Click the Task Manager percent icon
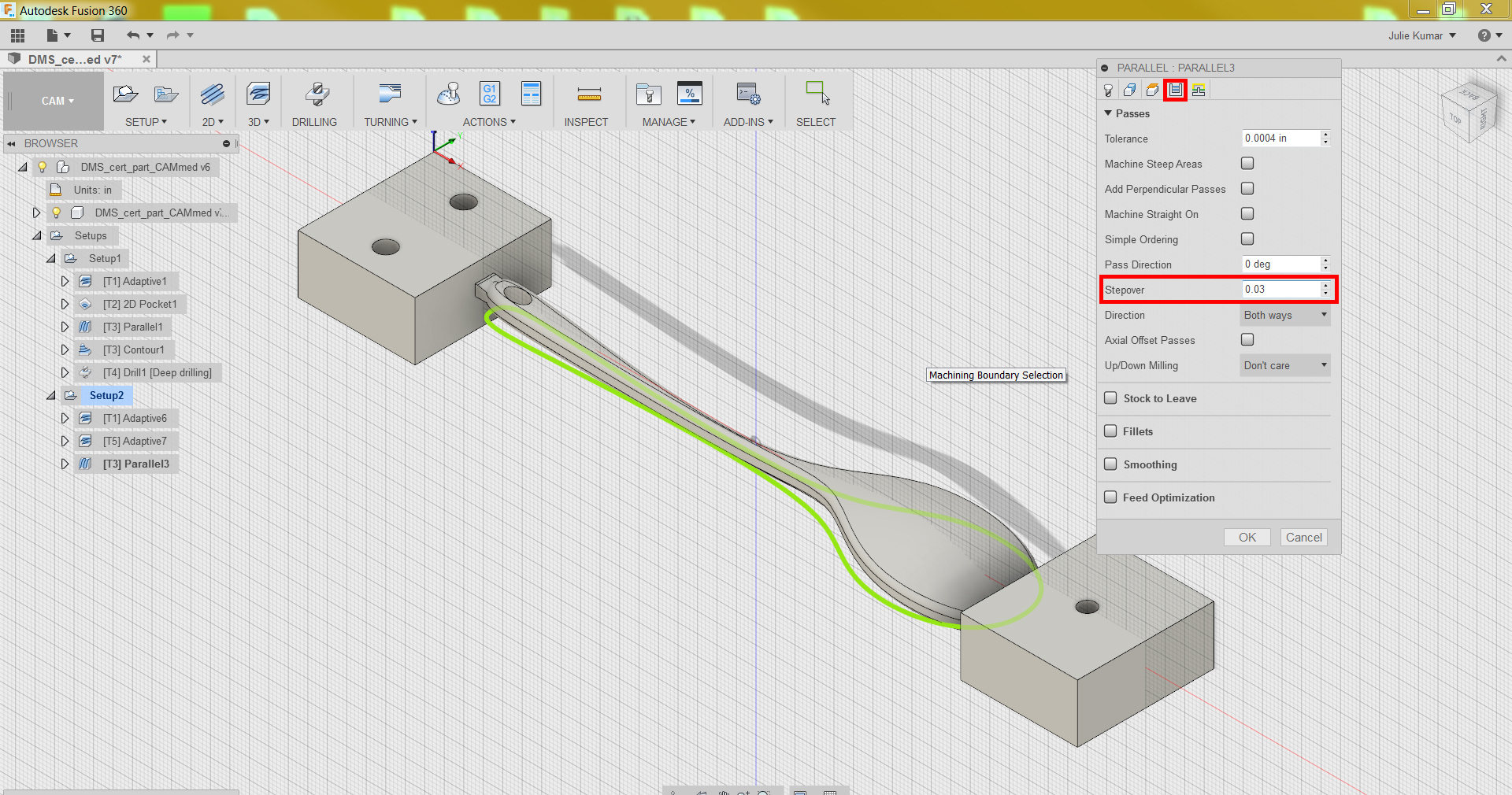 (690, 94)
